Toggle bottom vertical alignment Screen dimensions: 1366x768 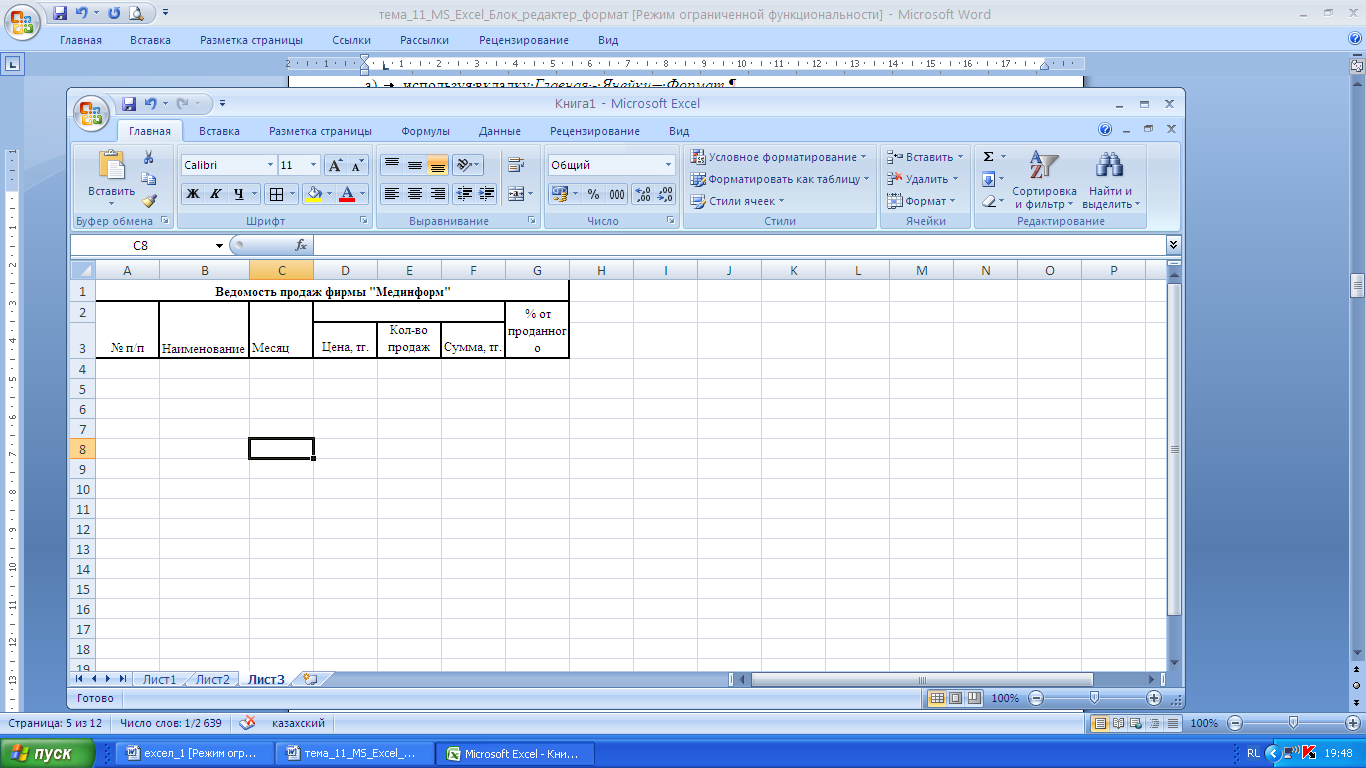tap(436, 165)
